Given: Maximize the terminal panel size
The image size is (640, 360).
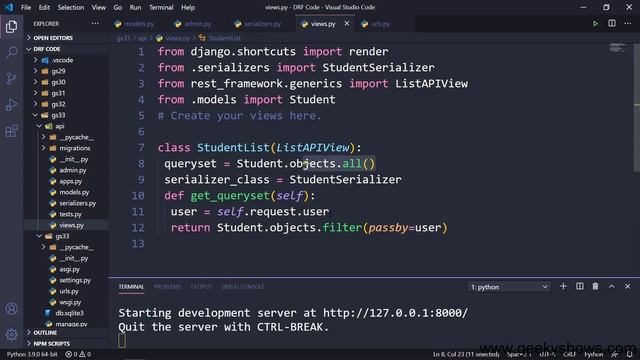Looking at the screenshot, I should (x=611, y=287).
